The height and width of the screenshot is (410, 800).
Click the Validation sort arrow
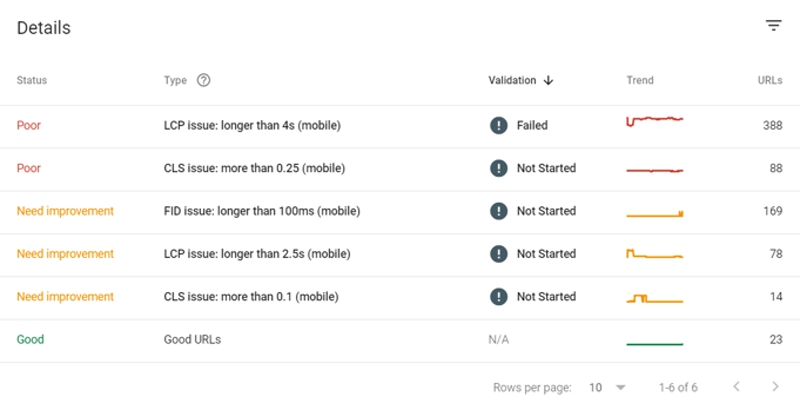(548, 81)
